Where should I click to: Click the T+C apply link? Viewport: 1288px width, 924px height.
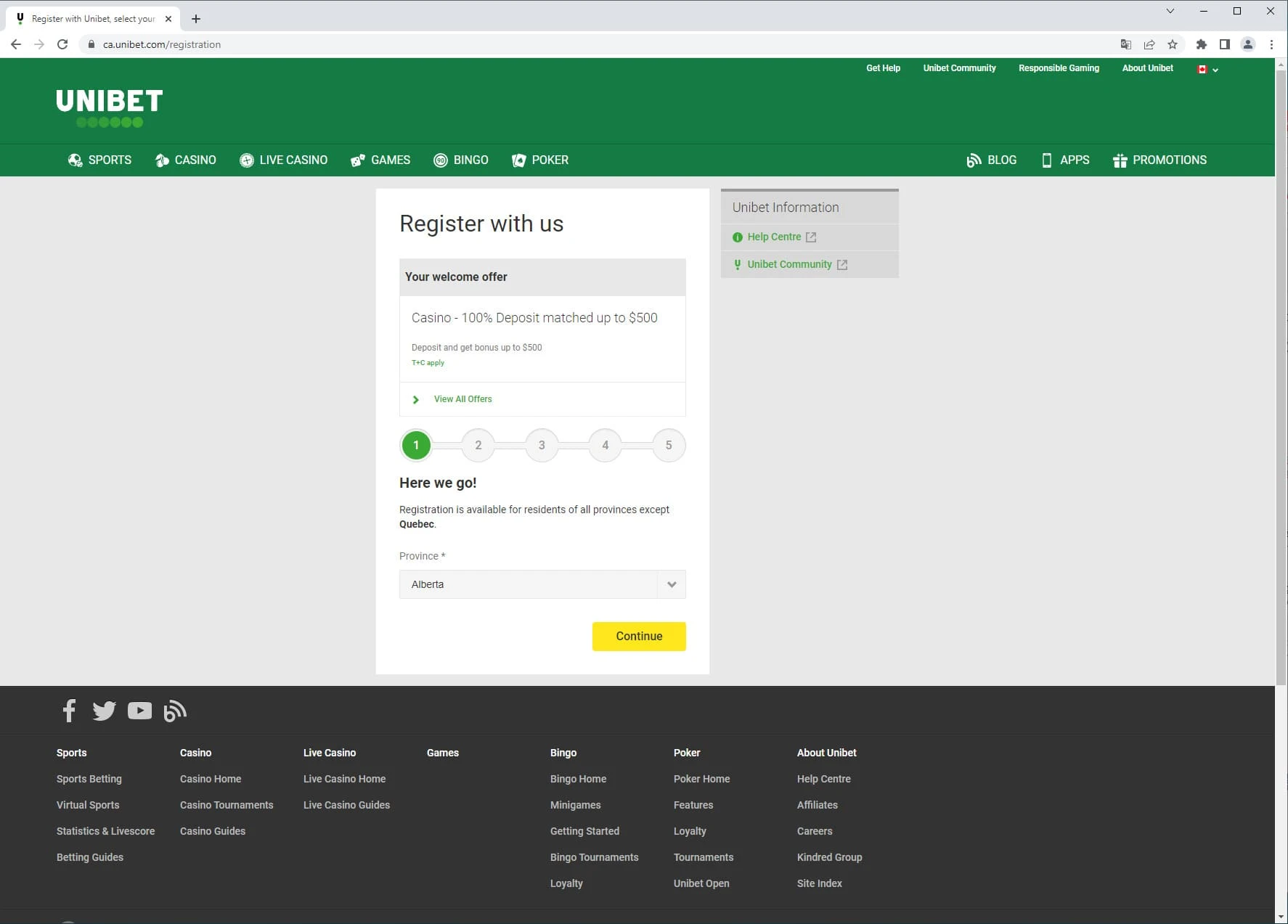click(x=428, y=363)
